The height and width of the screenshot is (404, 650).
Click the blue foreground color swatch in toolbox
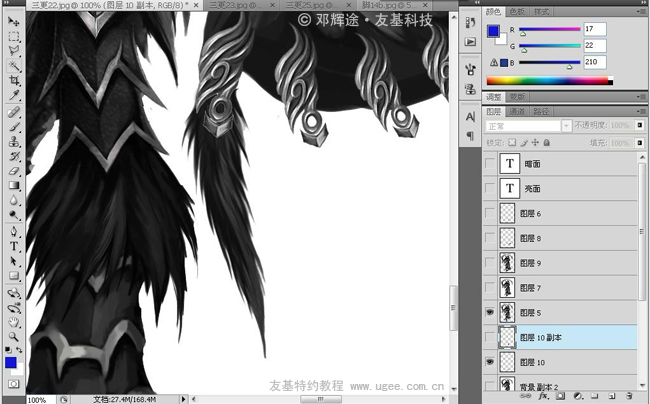pyautogui.click(x=11, y=362)
